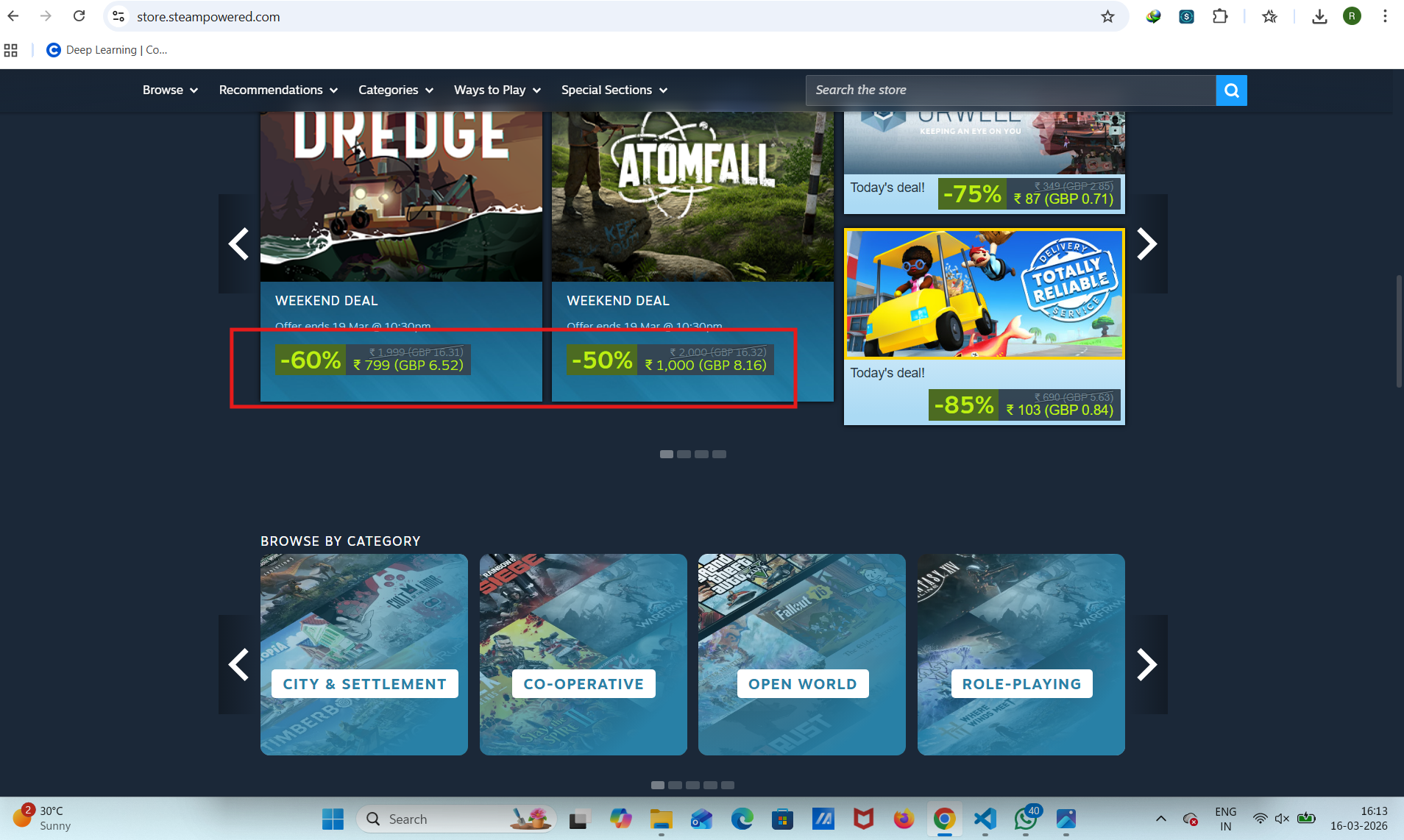Image resolution: width=1404 pixels, height=840 pixels.
Task: Click the -60% discount price on DREDGE
Action: (373, 360)
